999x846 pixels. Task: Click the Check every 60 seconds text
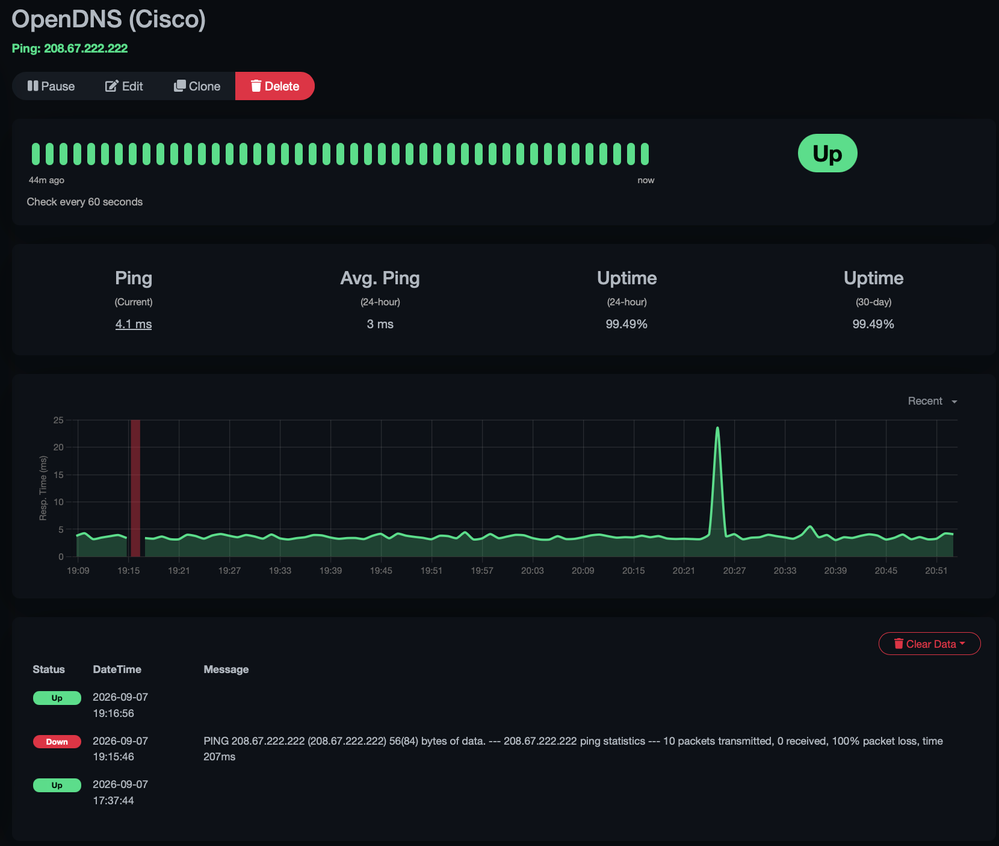click(x=85, y=202)
